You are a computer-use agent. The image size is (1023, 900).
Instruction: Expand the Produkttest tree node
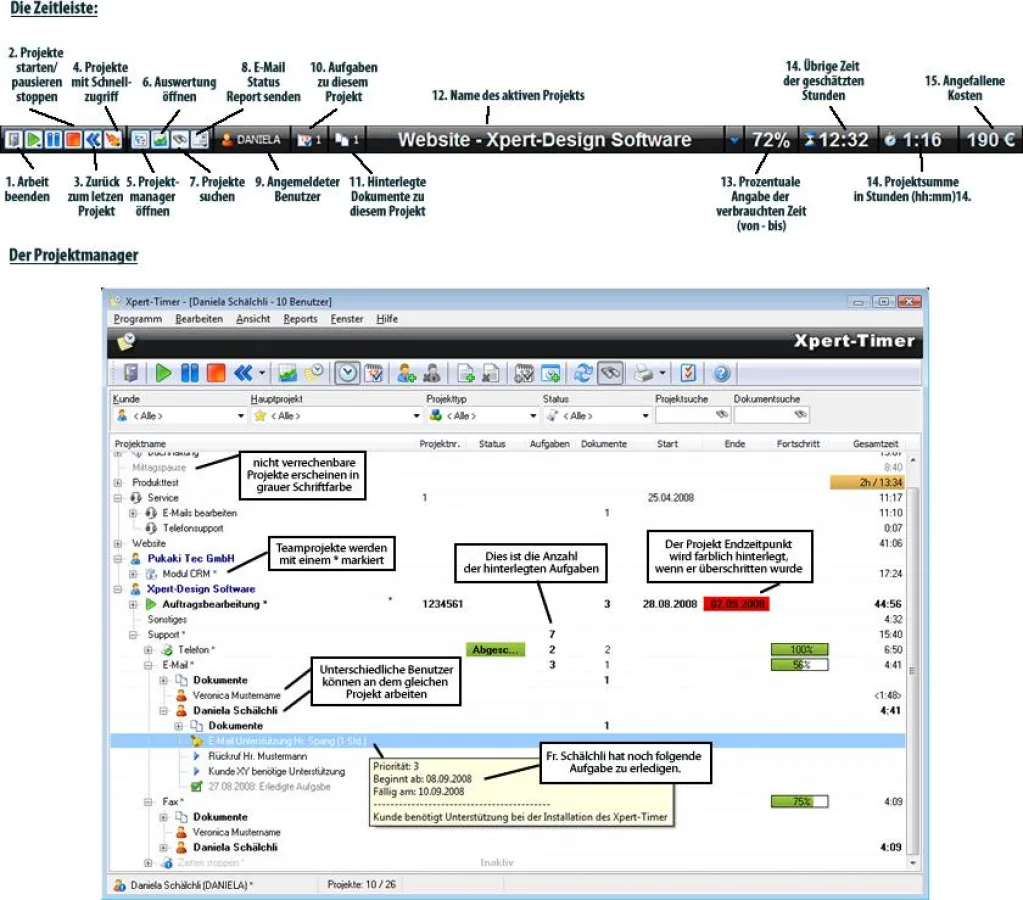(x=120, y=482)
